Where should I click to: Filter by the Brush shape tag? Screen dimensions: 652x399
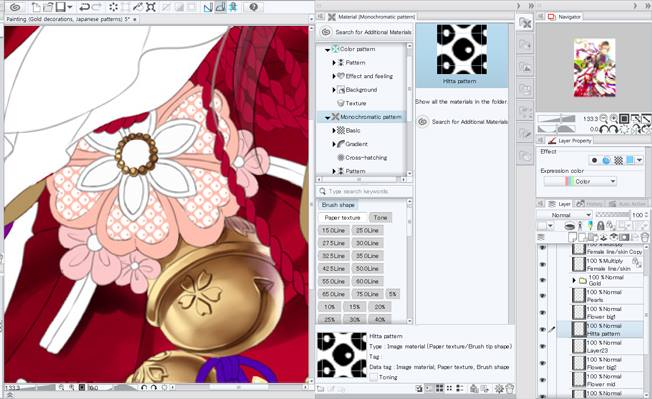(338, 205)
